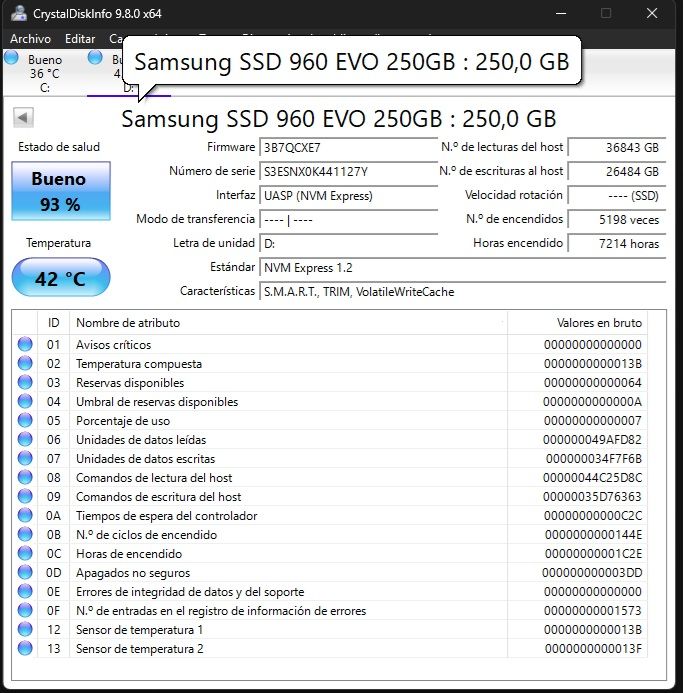Select raw value 0000000000013F
The width and height of the screenshot is (684, 693).
pos(593,649)
